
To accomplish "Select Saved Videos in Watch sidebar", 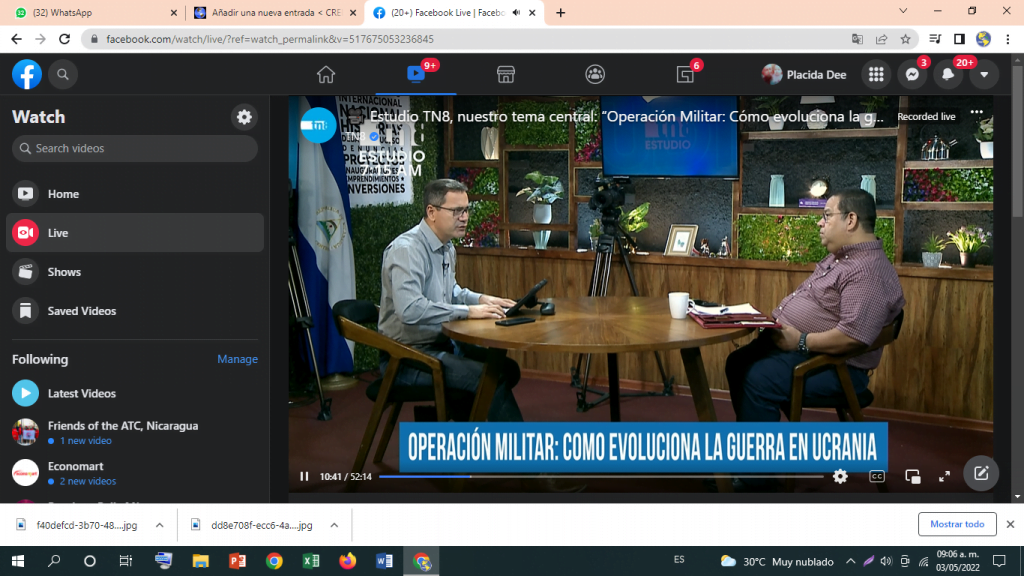I will [x=82, y=311].
